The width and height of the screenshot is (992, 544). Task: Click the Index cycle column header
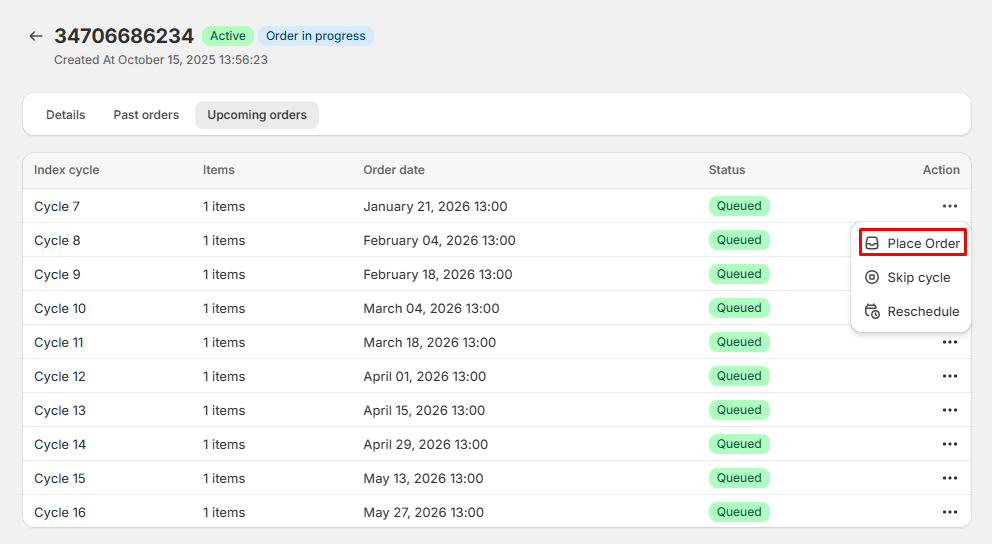(67, 170)
